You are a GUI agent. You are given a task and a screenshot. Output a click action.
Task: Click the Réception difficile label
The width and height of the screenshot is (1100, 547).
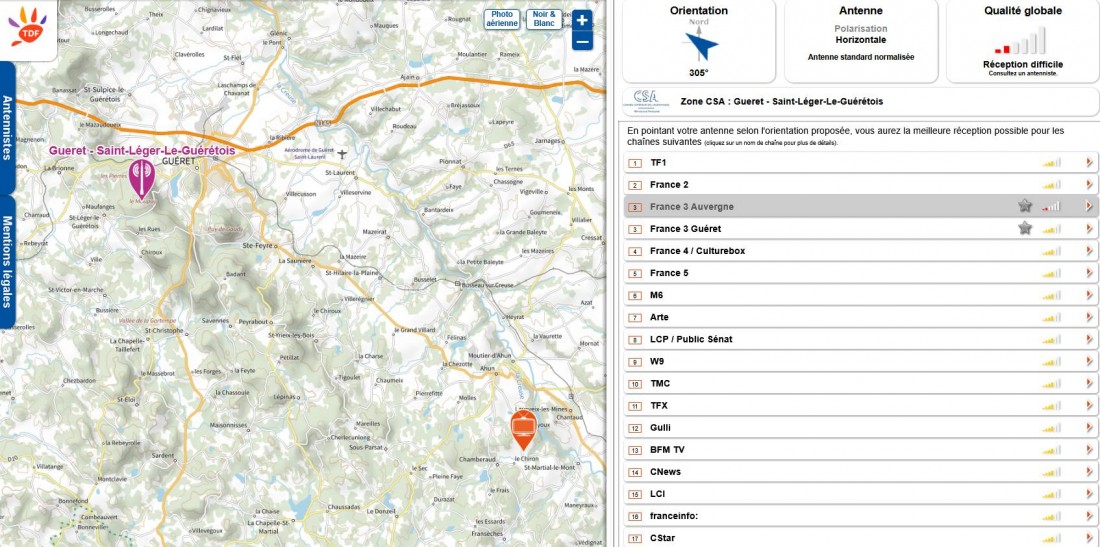1023,65
